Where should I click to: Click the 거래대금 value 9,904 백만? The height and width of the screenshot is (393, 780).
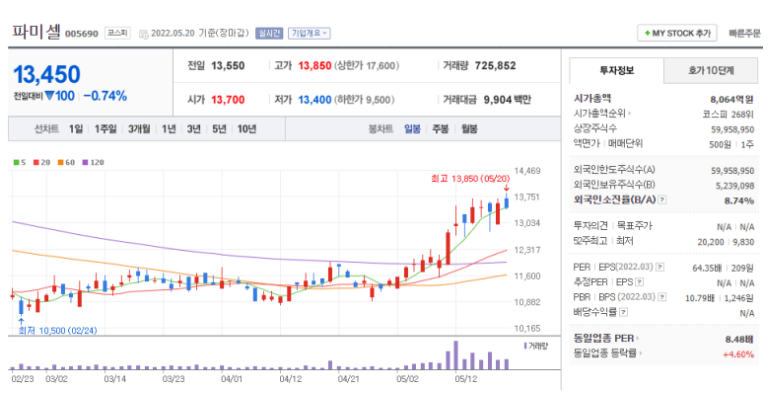tap(507, 100)
